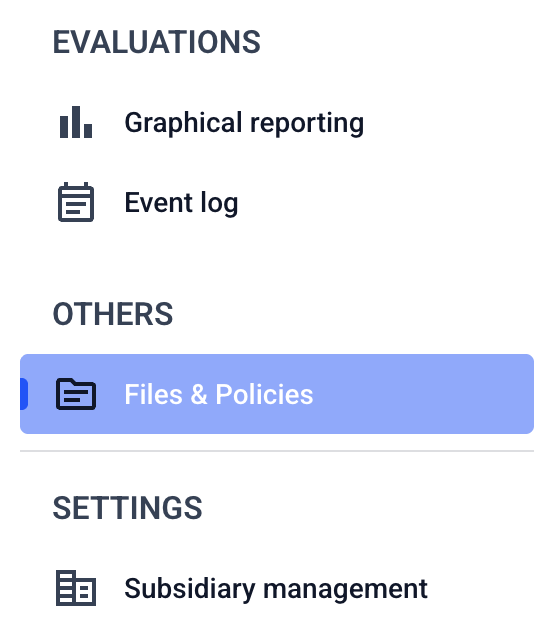This screenshot has width=556, height=636.
Task: Click the OTHERS section heading
Action: 113,314
